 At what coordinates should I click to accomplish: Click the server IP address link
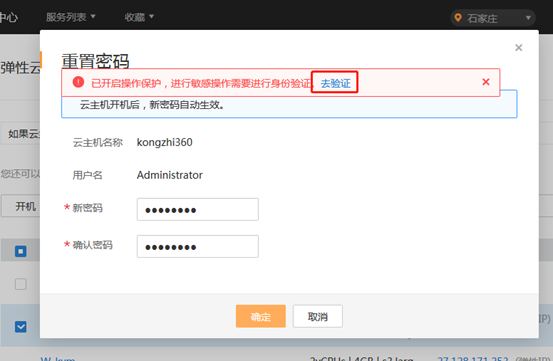pyautogui.click(x=473, y=359)
